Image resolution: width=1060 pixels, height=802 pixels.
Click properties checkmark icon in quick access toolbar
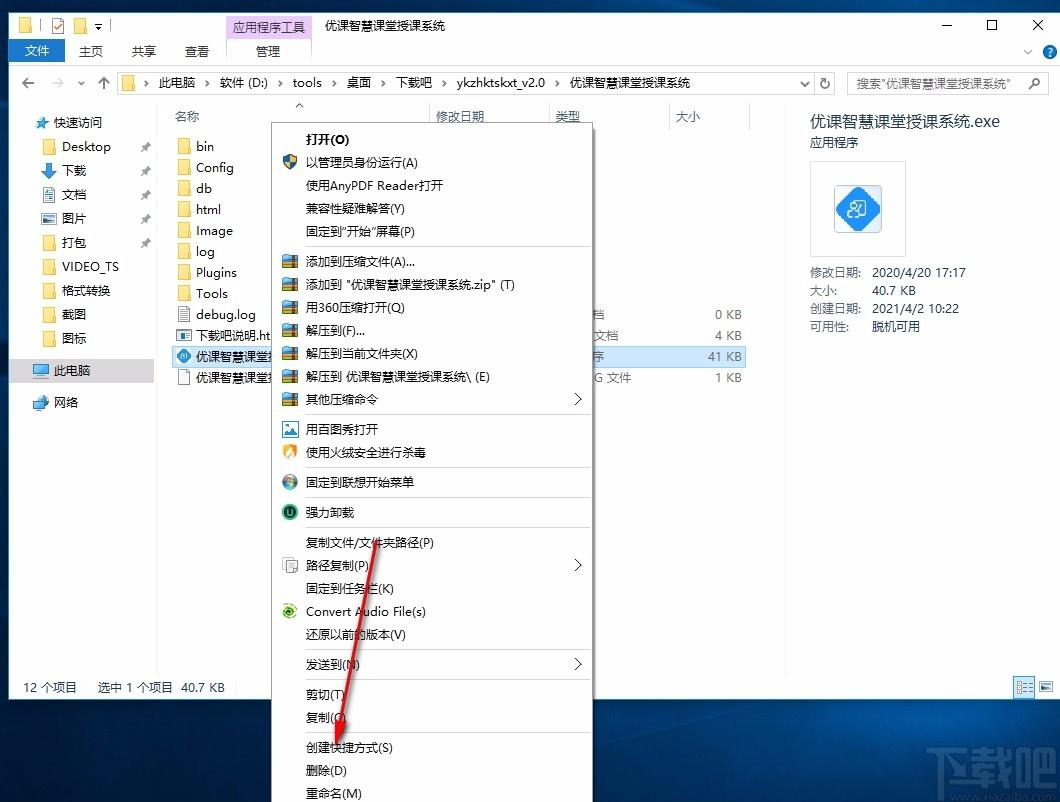click(x=58, y=26)
